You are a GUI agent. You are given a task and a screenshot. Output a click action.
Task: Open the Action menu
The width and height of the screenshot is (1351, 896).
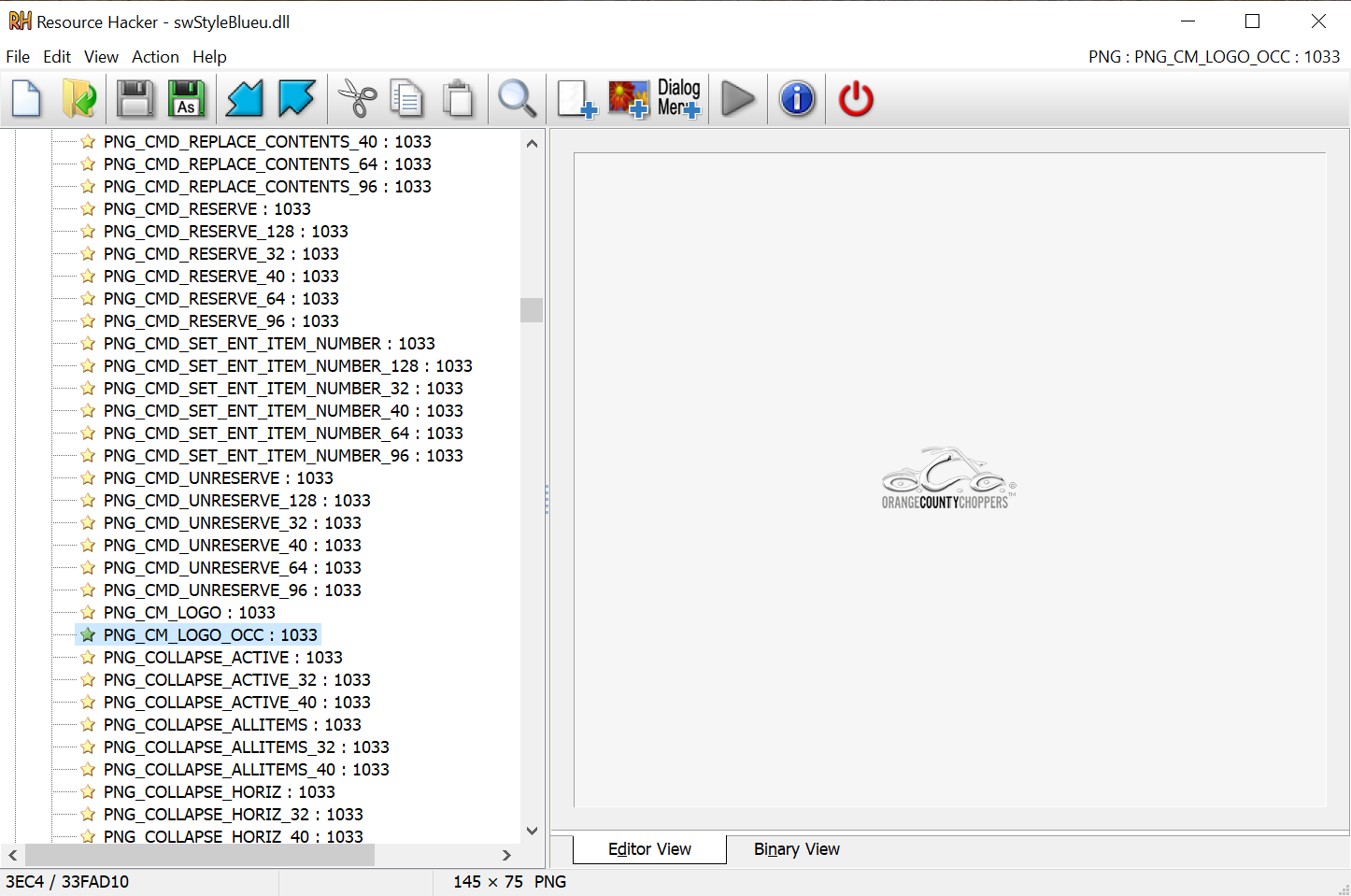pyautogui.click(x=155, y=57)
